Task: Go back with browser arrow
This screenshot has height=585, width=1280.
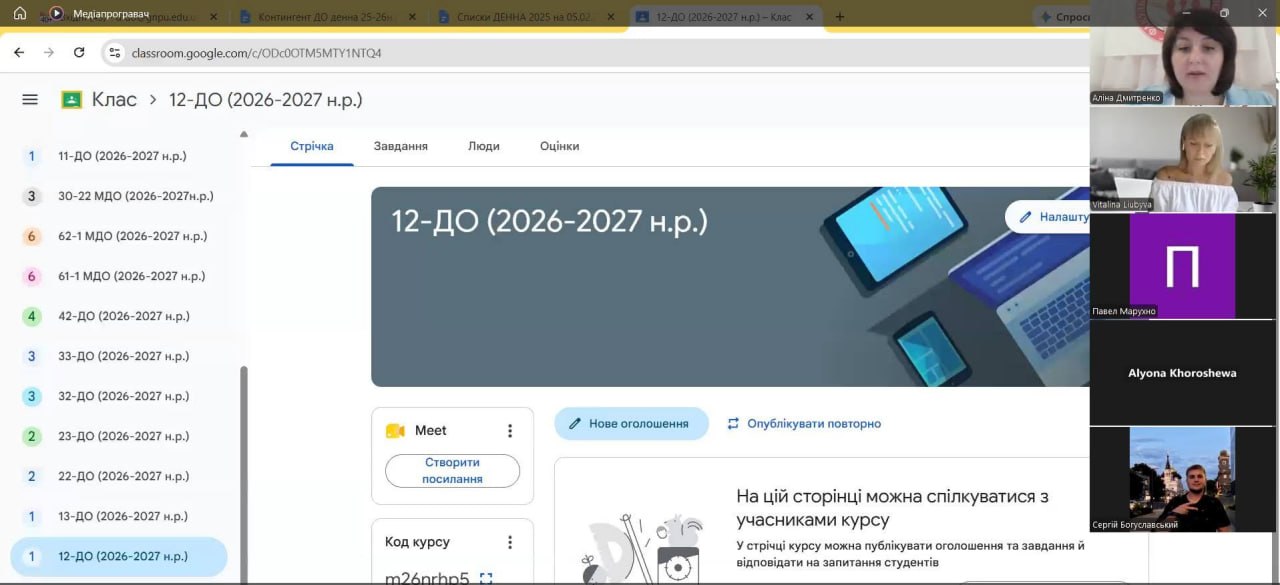Action: click(19, 52)
